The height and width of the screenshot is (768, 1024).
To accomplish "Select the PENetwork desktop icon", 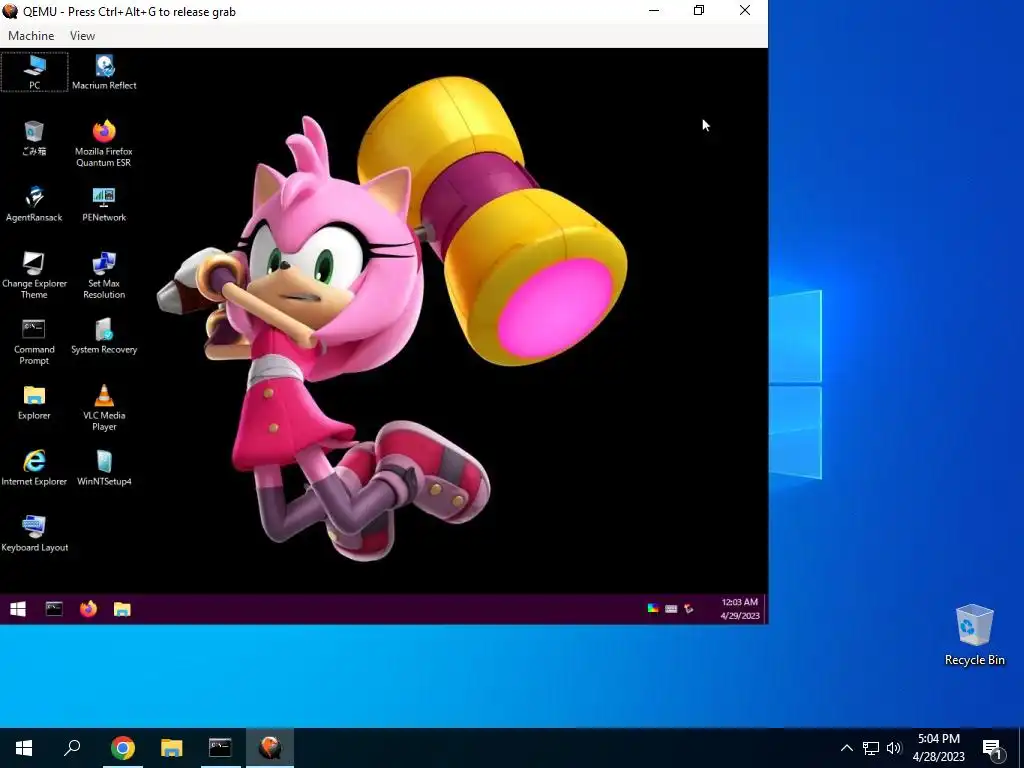I will pos(104,204).
